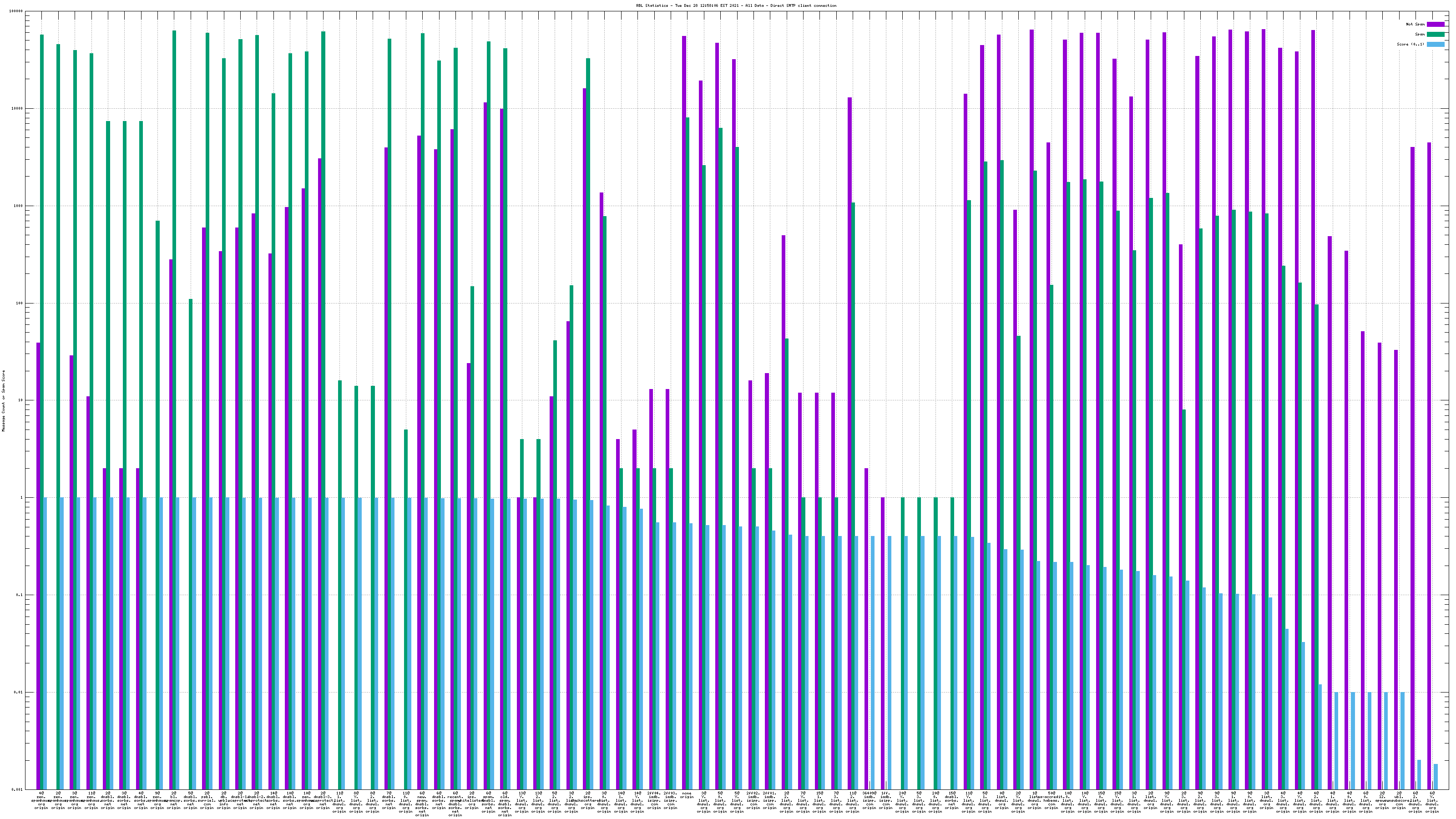Click the psbl.surriel.com x-axis label
Screen dimensions: 1456x819
click(207, 800)
